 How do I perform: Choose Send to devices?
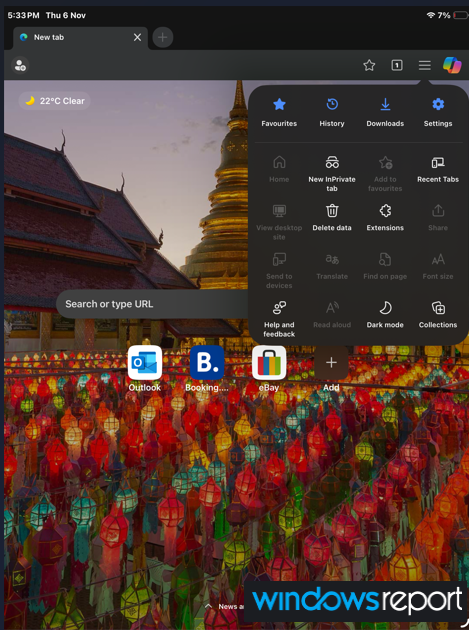(279, 271)
